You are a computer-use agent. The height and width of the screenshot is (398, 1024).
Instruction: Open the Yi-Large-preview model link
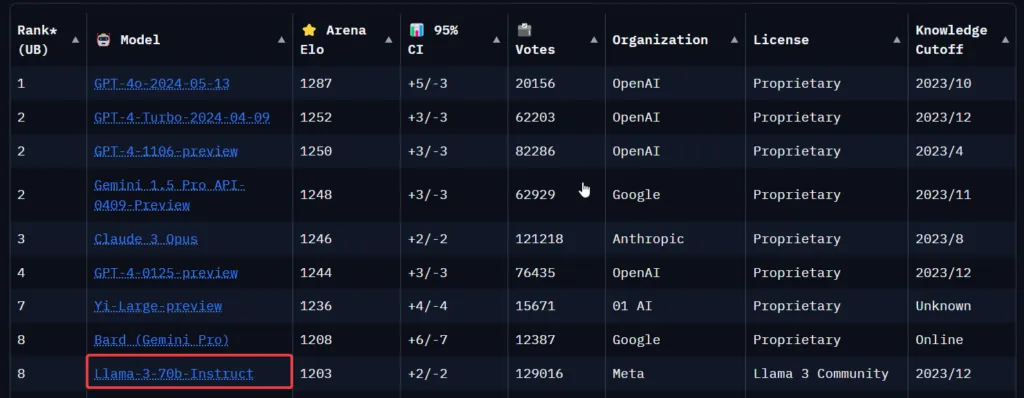coord(158,306)
